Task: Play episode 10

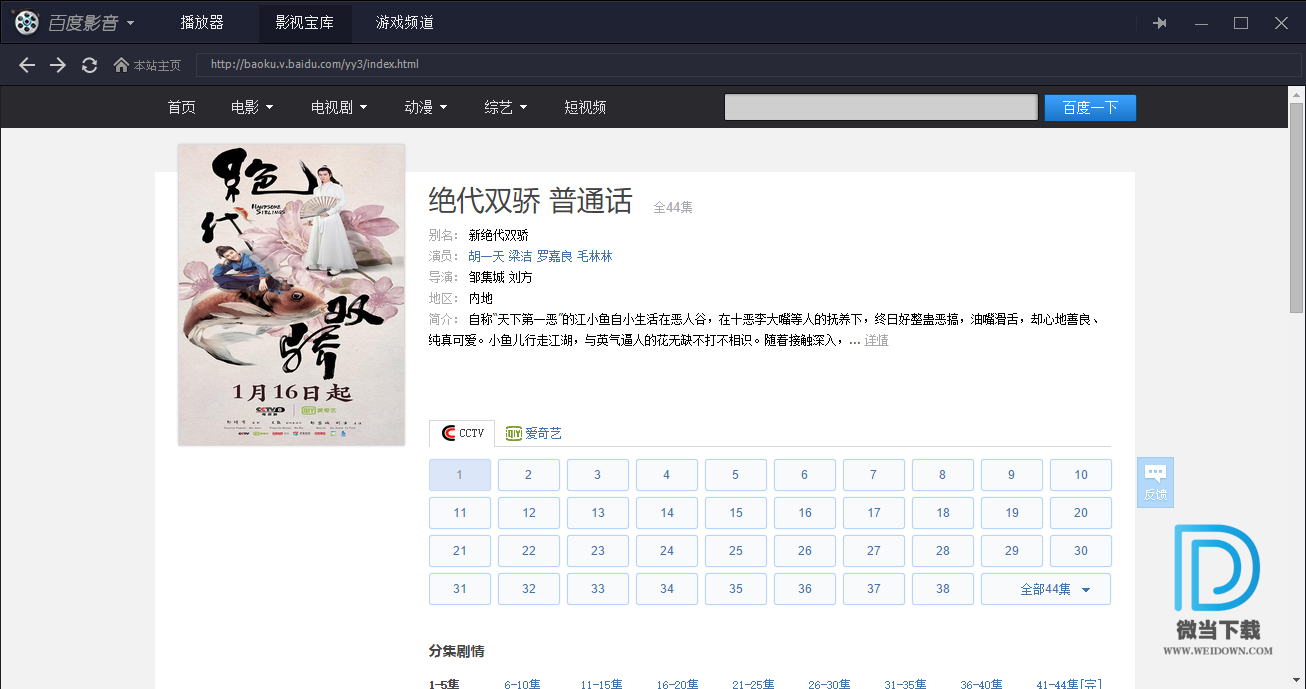Action: (x=1081, y=475)
